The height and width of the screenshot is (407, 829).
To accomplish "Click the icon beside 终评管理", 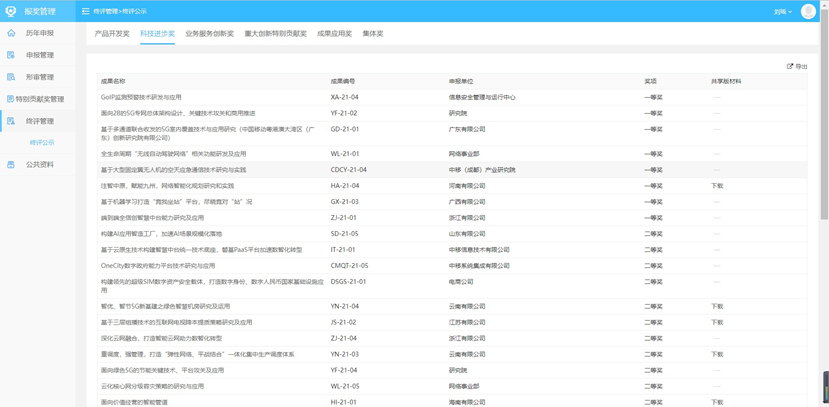I will point(11,121).
